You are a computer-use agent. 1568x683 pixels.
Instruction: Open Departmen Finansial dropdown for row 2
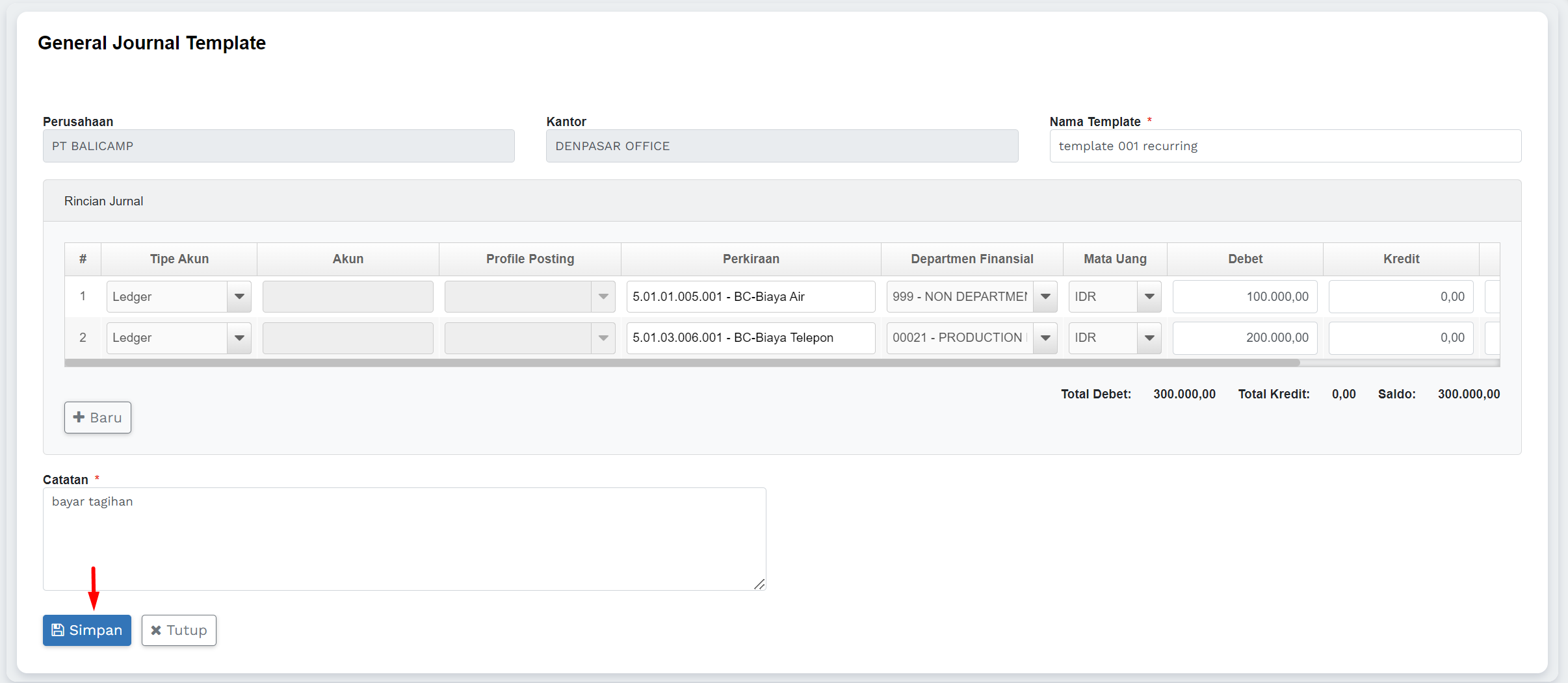pyautogui.click(x=1045, y=338)
